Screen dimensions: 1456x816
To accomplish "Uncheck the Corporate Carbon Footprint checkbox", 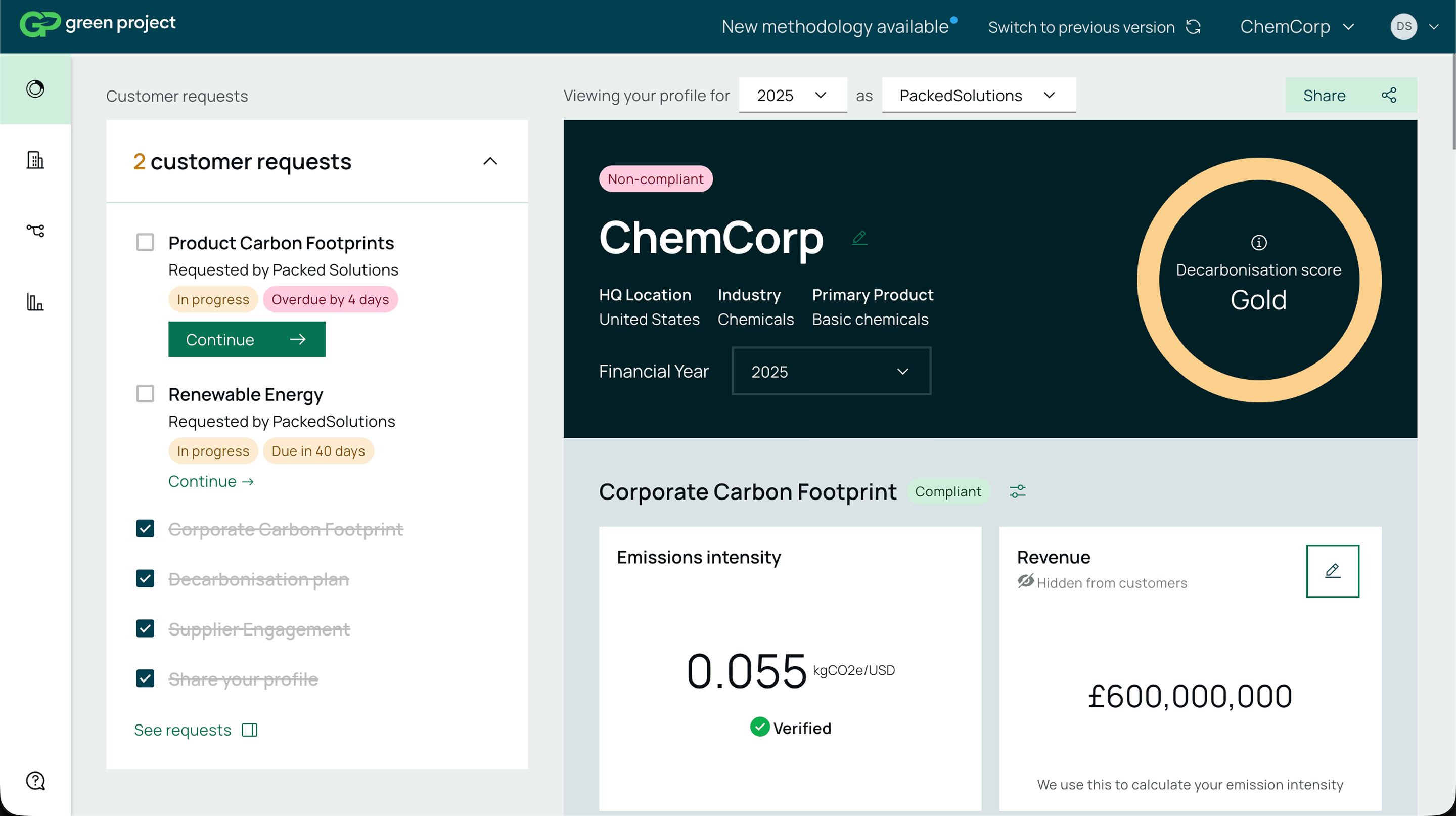I will tap(145, 528).
